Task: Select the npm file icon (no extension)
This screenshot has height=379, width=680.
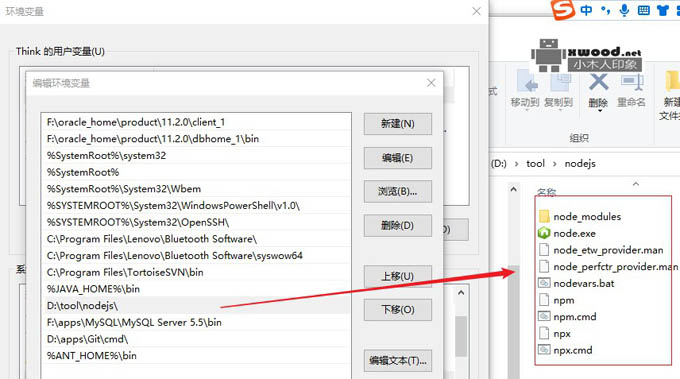Action: (x=544, y=300)
